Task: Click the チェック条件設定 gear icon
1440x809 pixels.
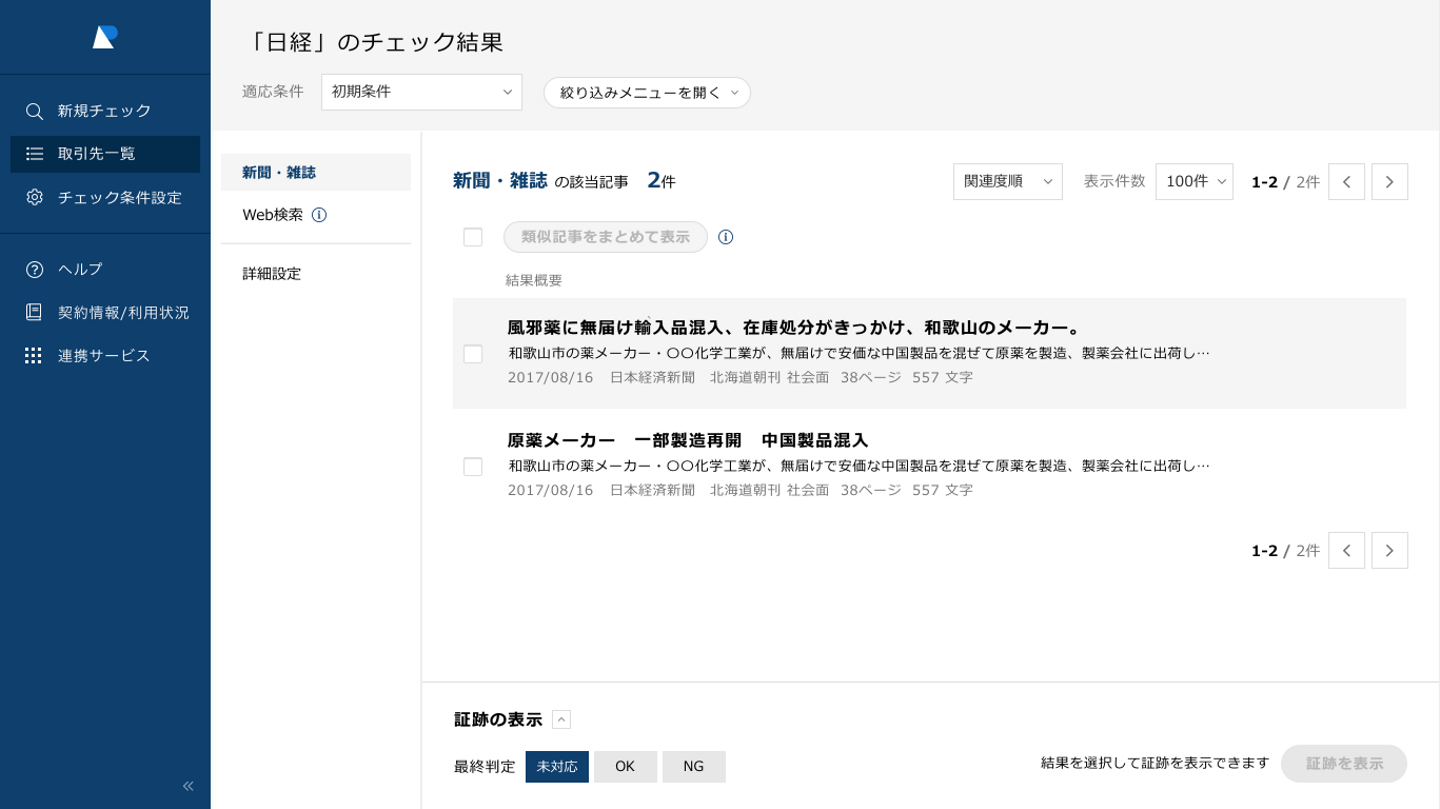Action: coord(35,197)
